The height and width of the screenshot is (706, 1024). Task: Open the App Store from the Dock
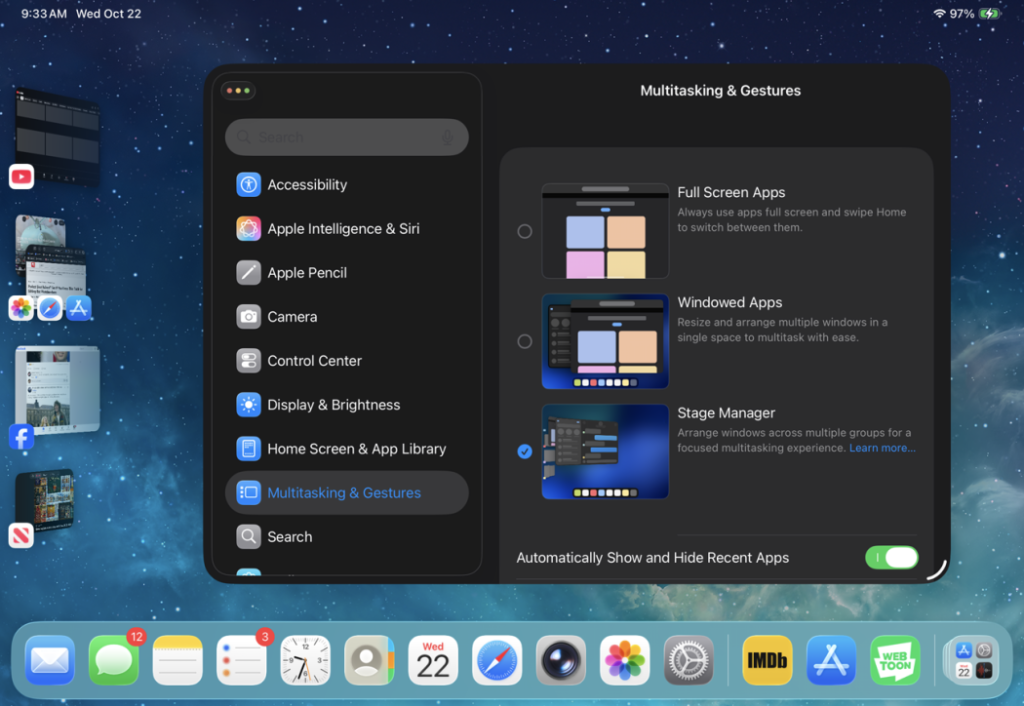coord(830,660)
